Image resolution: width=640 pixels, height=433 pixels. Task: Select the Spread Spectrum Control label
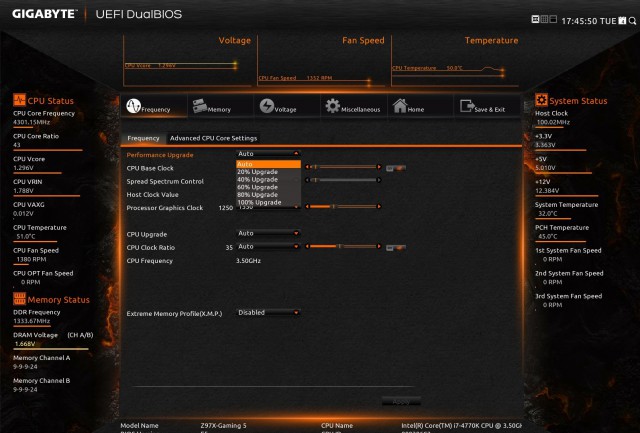[165, 181]
